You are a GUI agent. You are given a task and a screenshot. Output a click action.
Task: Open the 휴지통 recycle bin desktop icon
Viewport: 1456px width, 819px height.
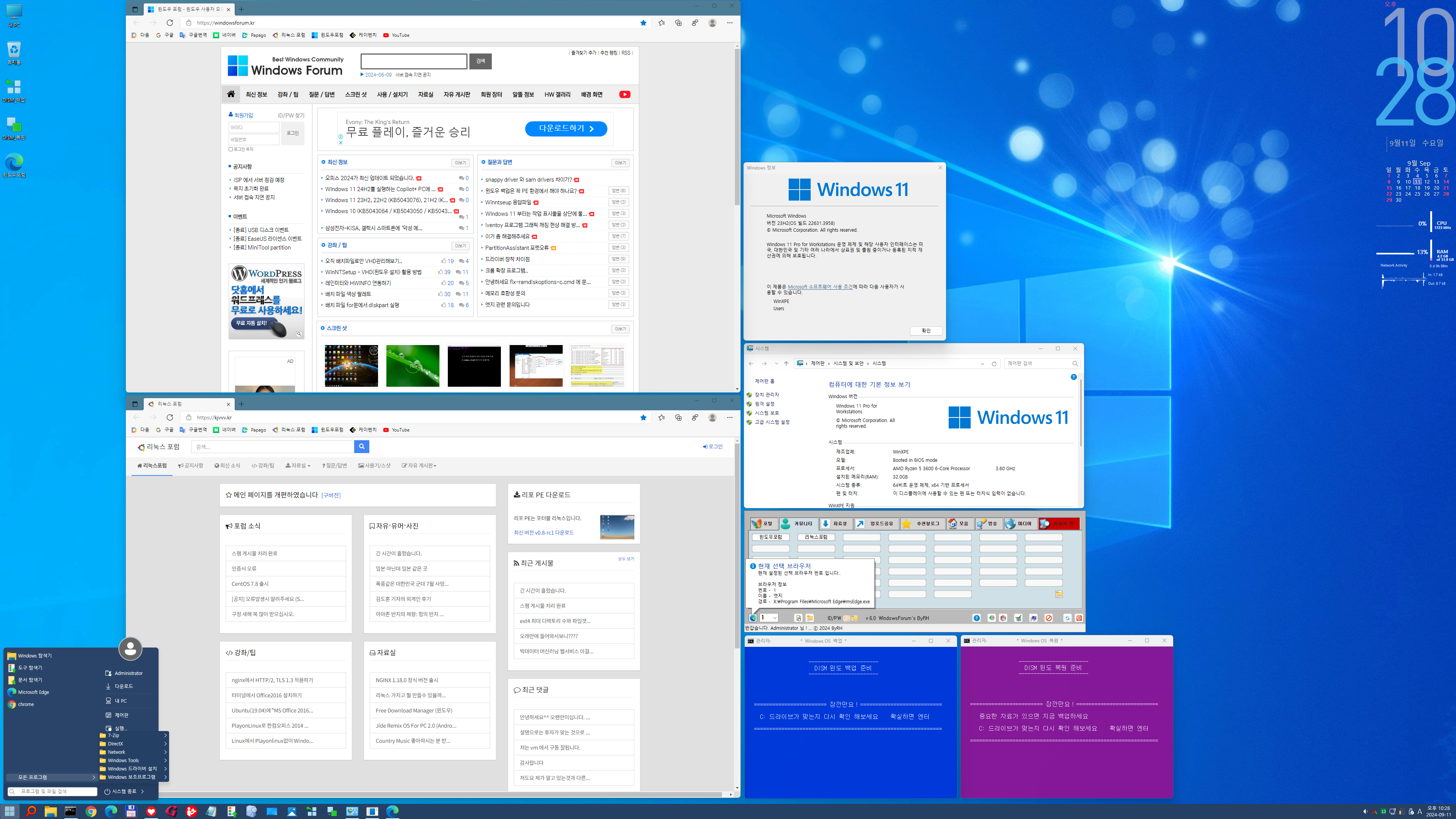(x=14, y=53)
